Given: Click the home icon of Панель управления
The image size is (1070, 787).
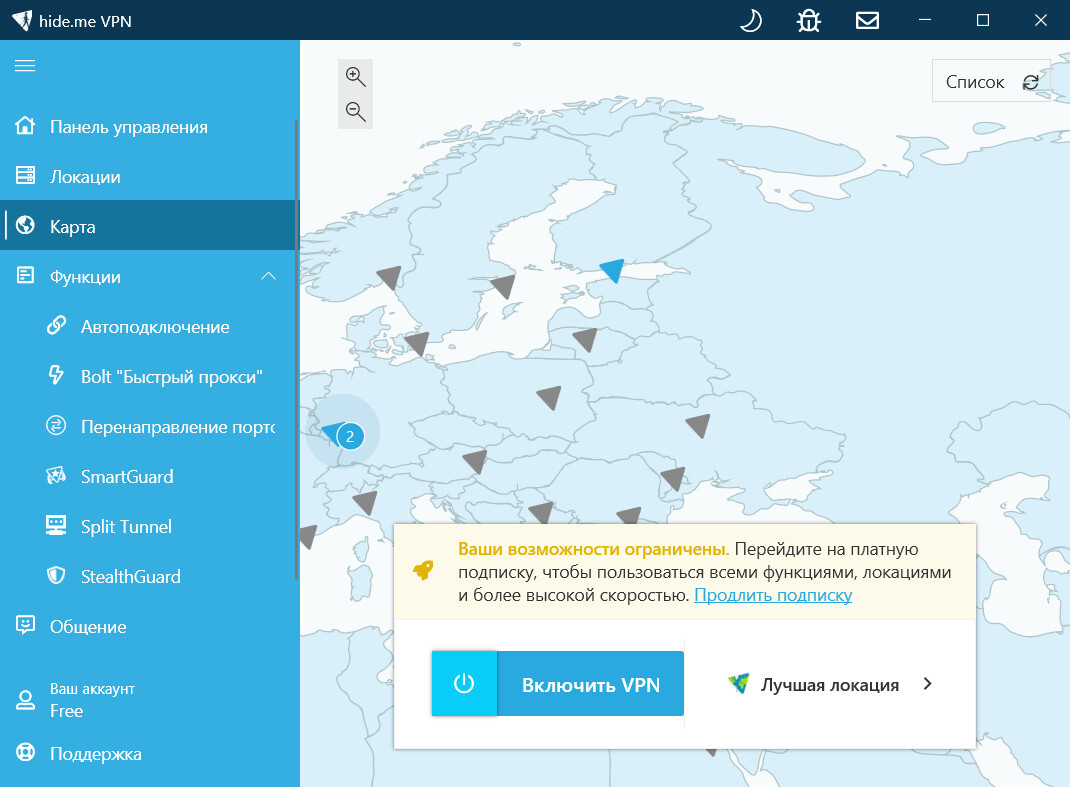Looking at the screenshot, I should click(x=25, y=126).
